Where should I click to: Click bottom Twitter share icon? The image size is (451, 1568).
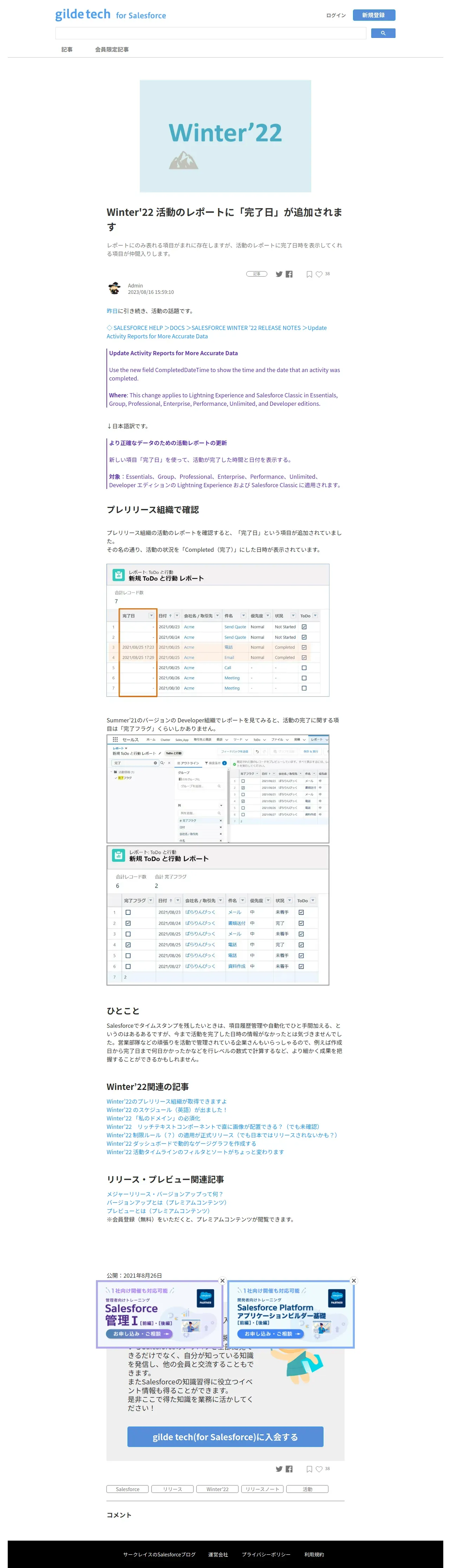279,1469
